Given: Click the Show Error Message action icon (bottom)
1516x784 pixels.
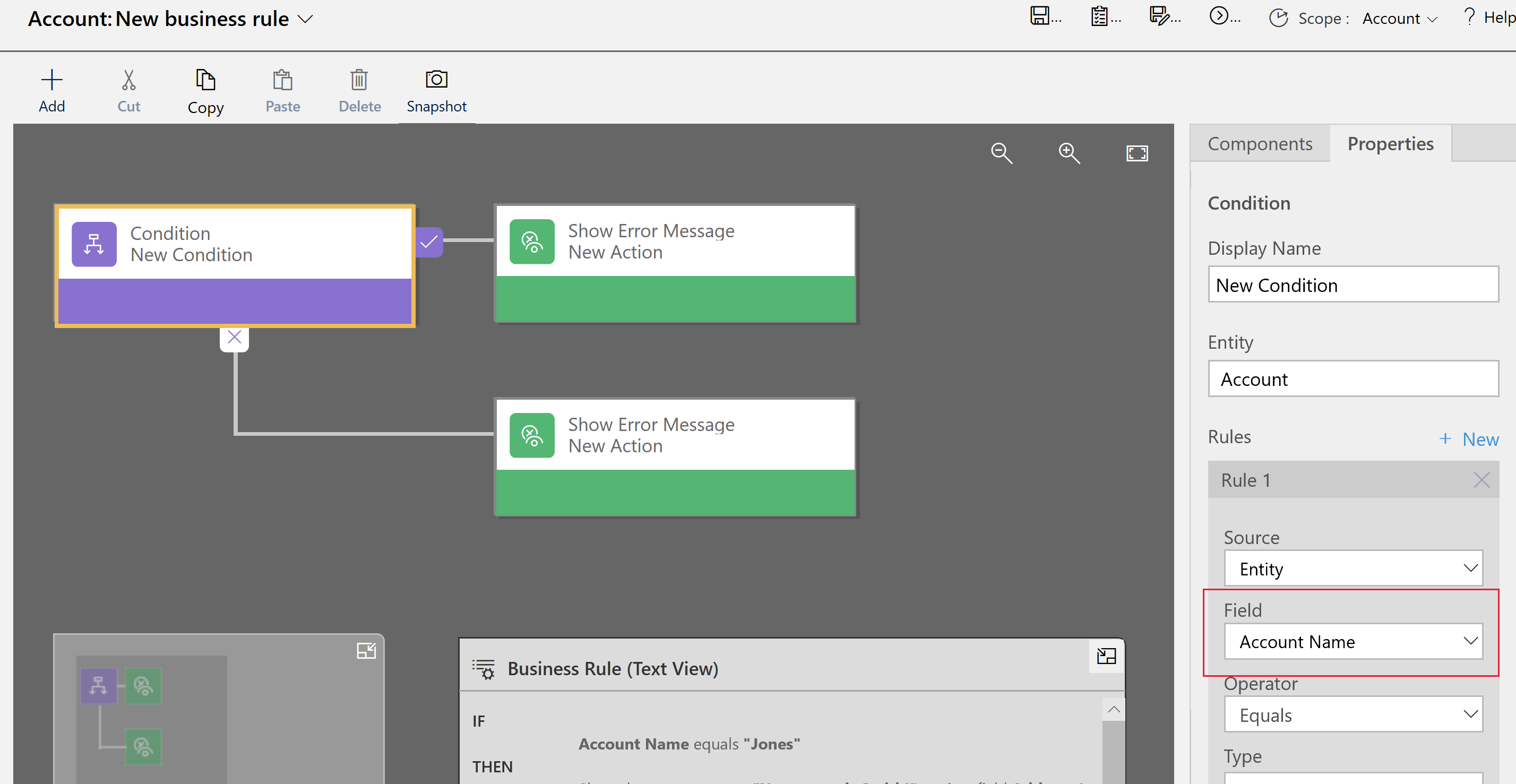Looking at the screenshot, I should point(531,436).
